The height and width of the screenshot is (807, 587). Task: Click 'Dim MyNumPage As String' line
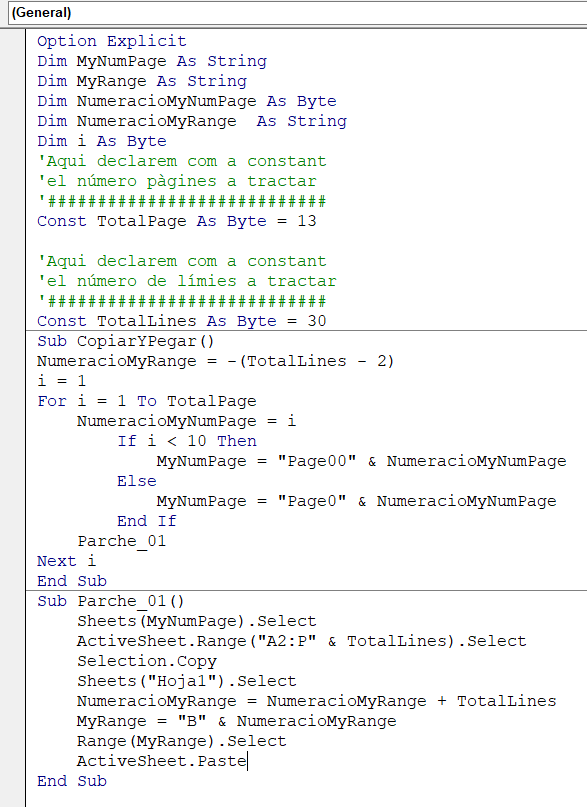coord(152,61)
